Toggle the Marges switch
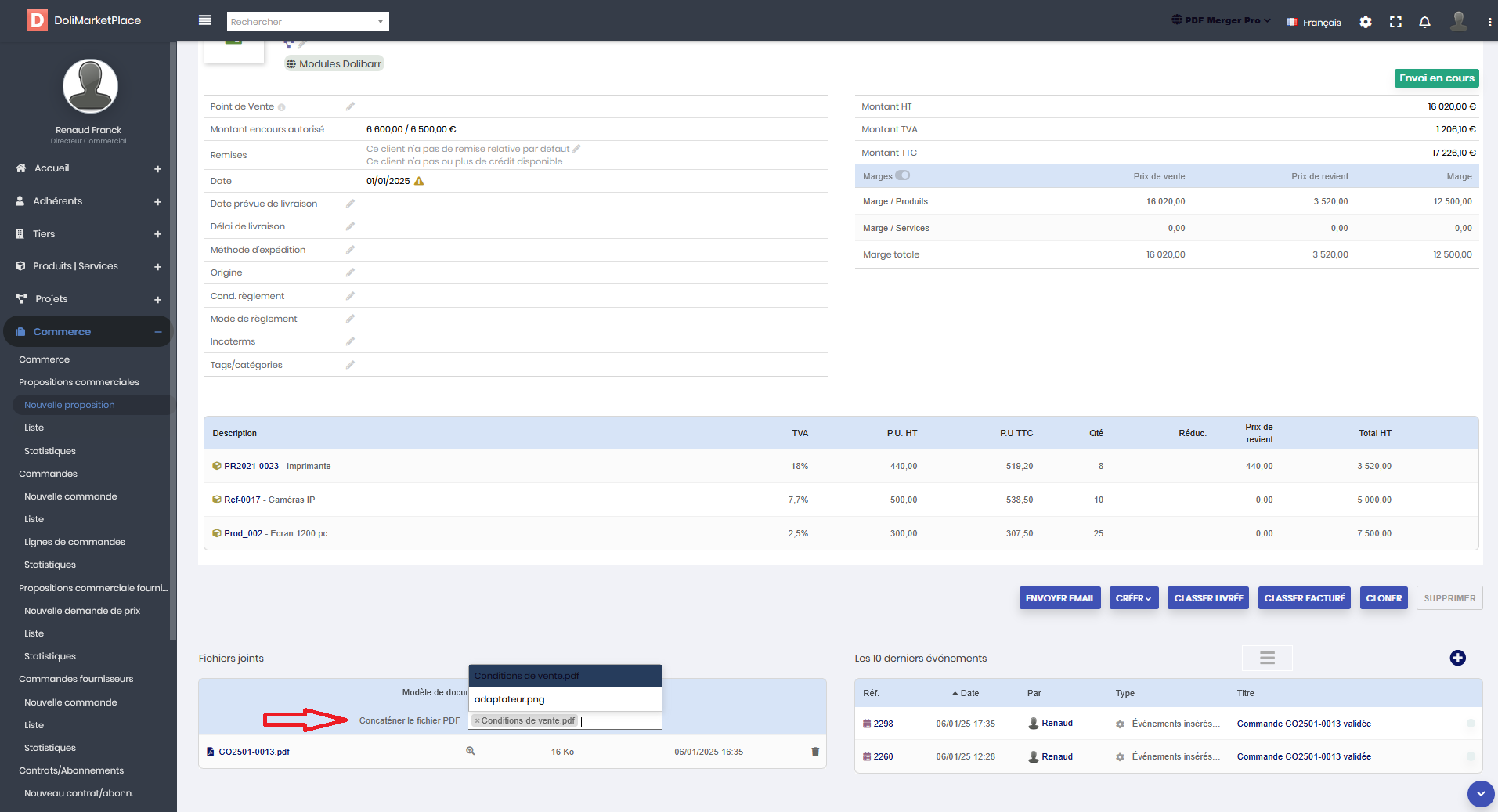This screenshot has height=812, width=1498. [903, 176]
